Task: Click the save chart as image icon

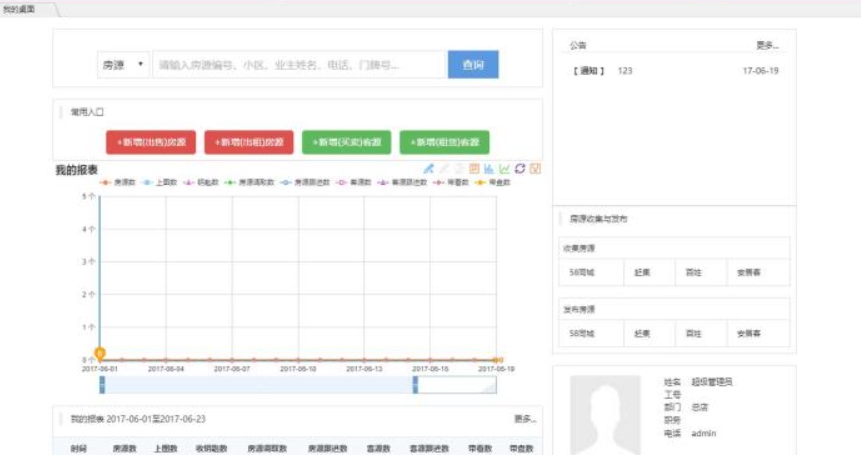Action: coord(535,169)
